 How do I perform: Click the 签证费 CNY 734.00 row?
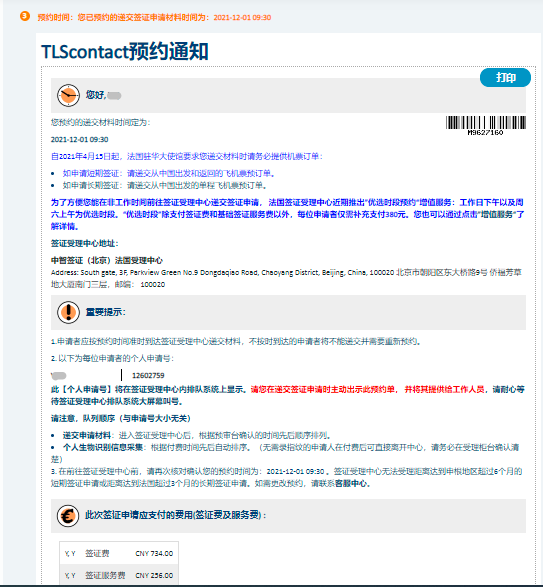click(119, 553)
